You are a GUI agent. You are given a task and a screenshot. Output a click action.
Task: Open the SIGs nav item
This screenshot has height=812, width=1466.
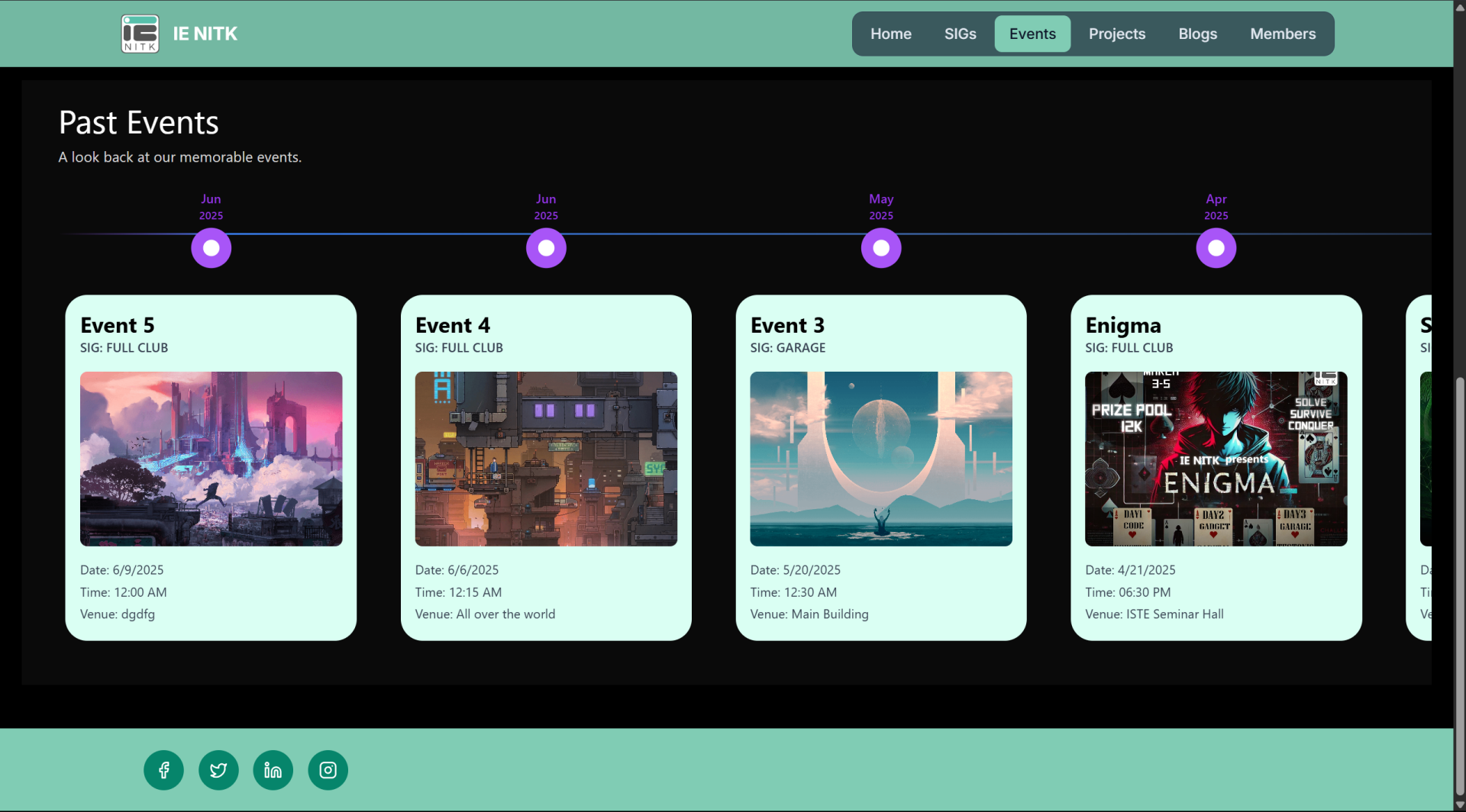point(960,34)
